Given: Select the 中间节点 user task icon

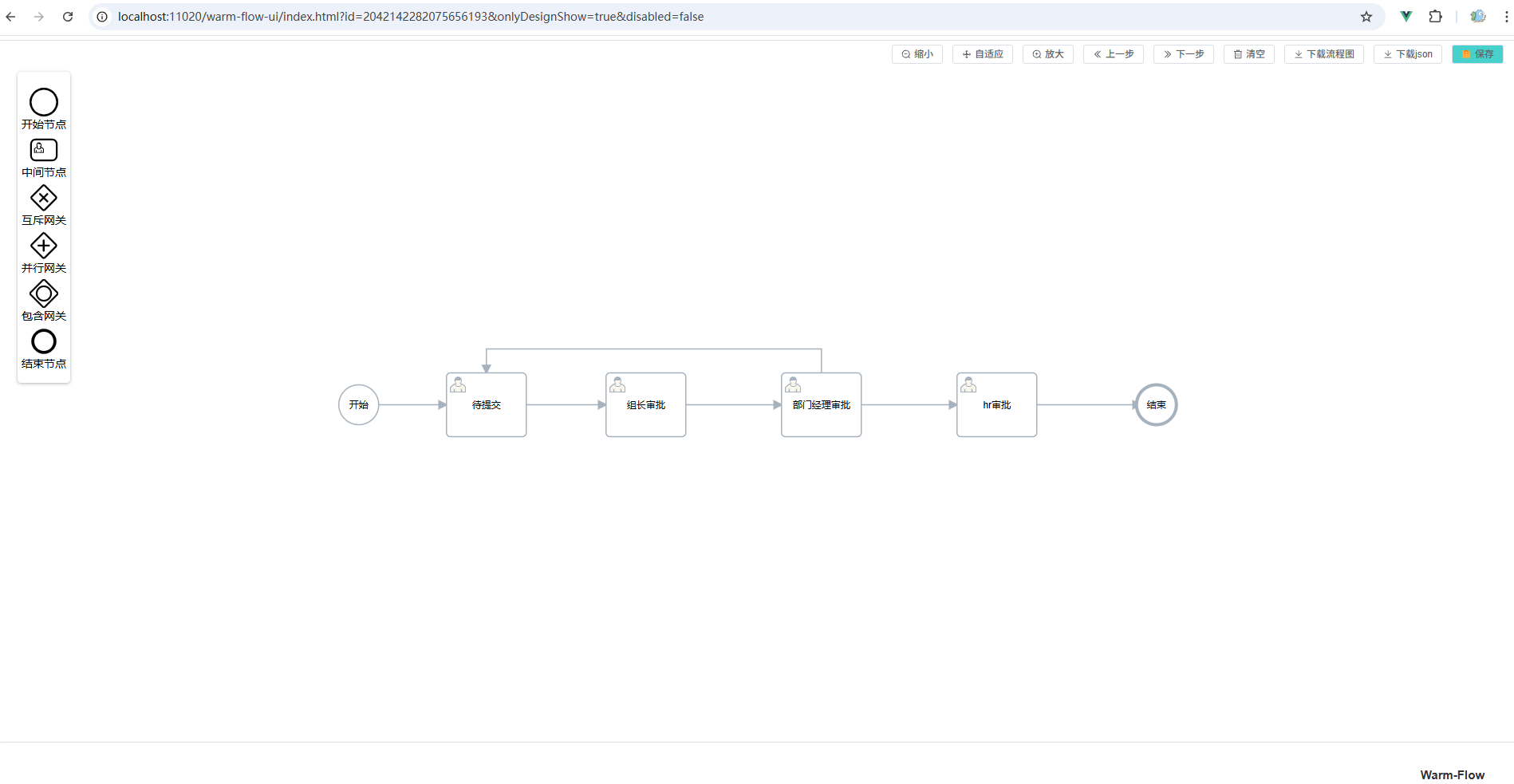Looking at the screenshot, I should [x=44, y=150].
